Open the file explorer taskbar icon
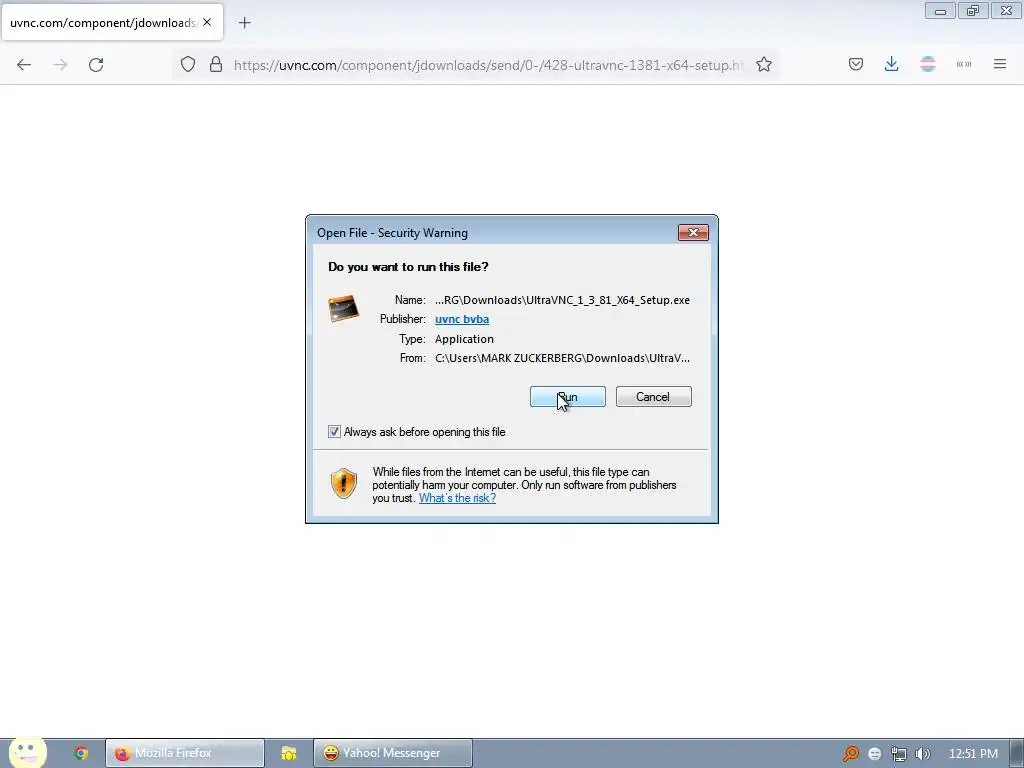 [289, 753]
